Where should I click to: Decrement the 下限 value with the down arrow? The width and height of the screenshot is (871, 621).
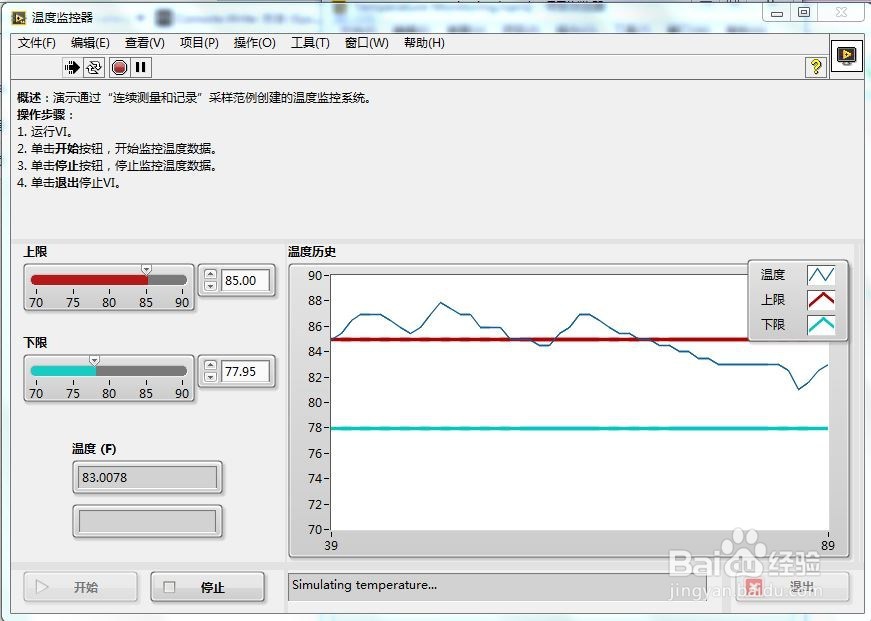[x=210, y=376]
